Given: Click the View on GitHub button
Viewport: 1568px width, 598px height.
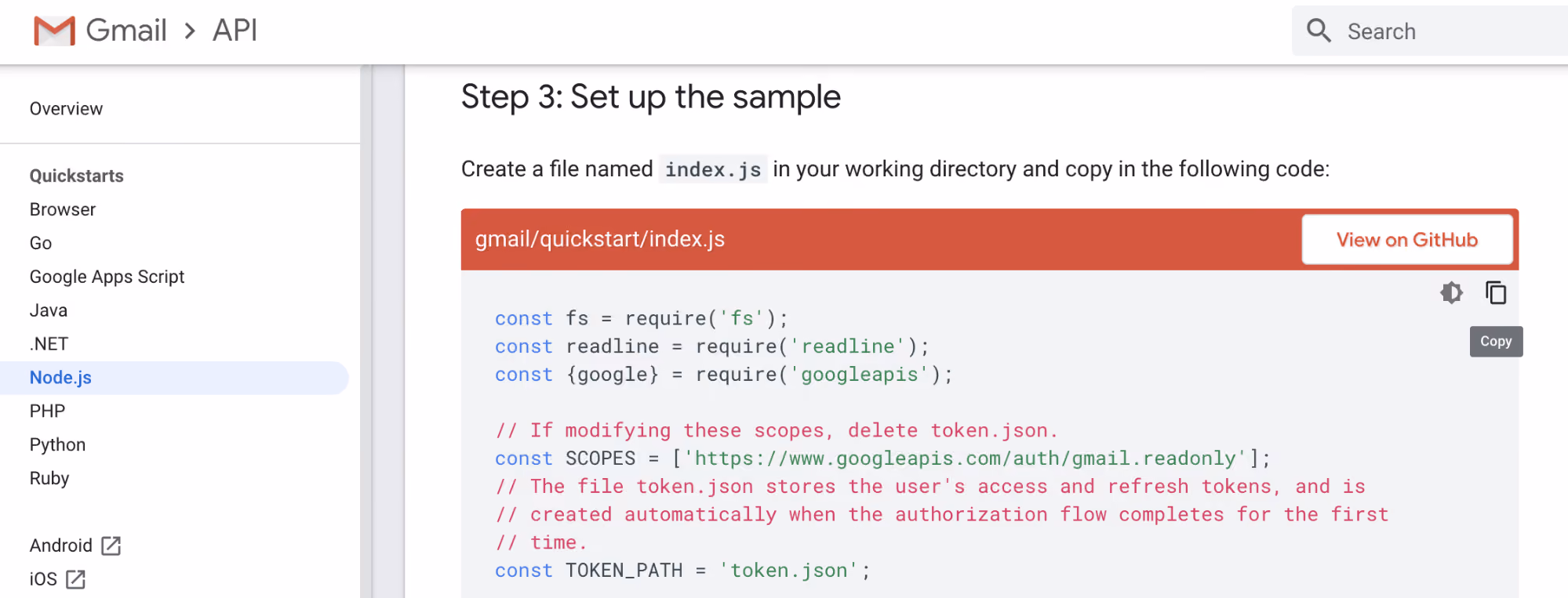Looking at the screenshot, I should [1407, 240].
